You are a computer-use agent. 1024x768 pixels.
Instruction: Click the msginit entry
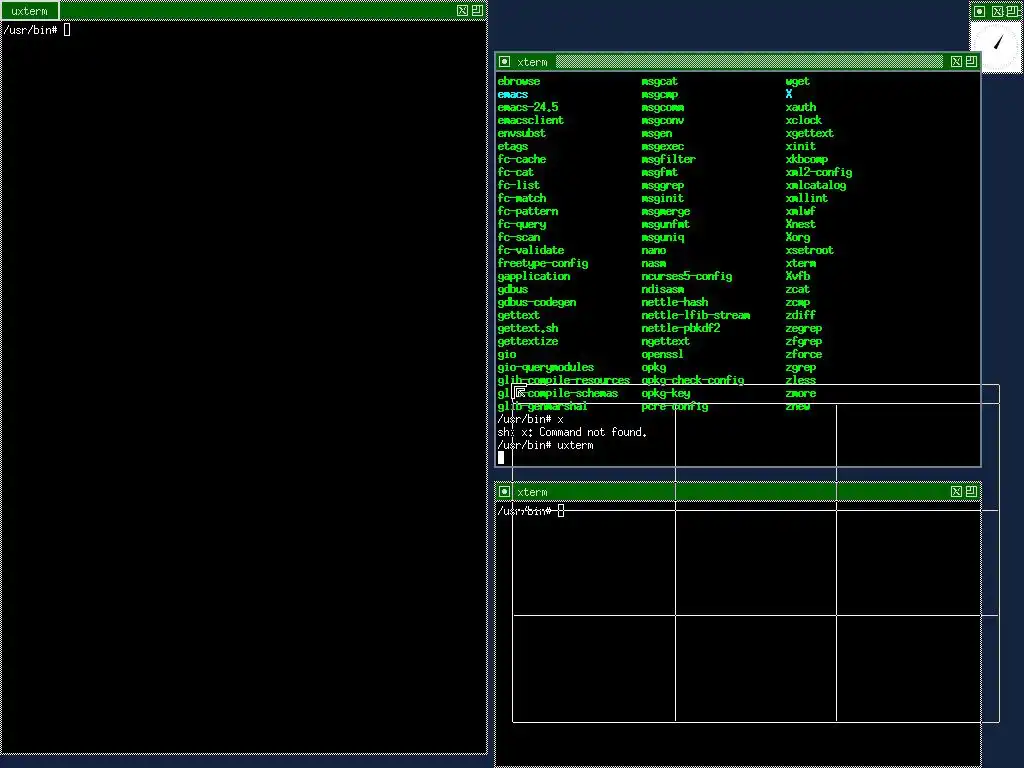[x=663, y=199]
